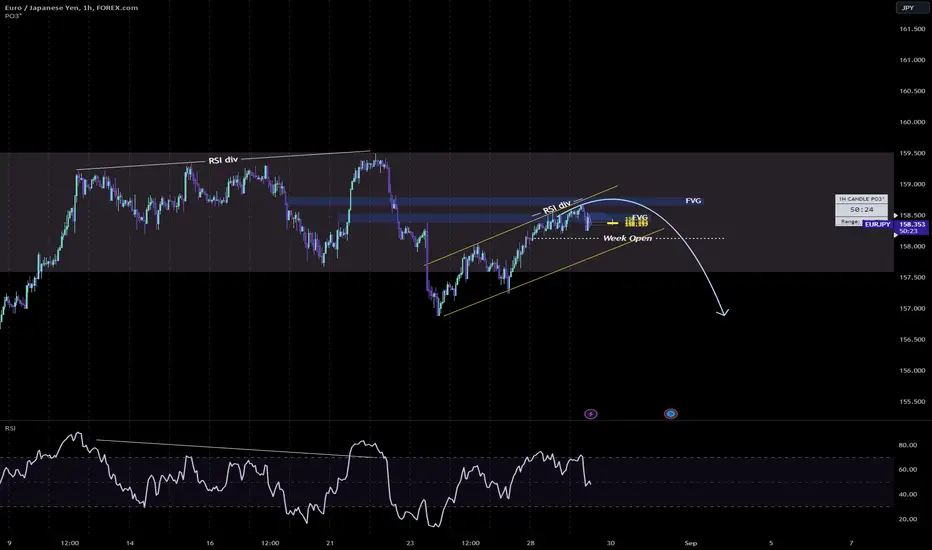Image resolution: width=932 pixels, height=550 pixels.
Task: Click the Sep date on time axis
Action: tap(690, 543)
